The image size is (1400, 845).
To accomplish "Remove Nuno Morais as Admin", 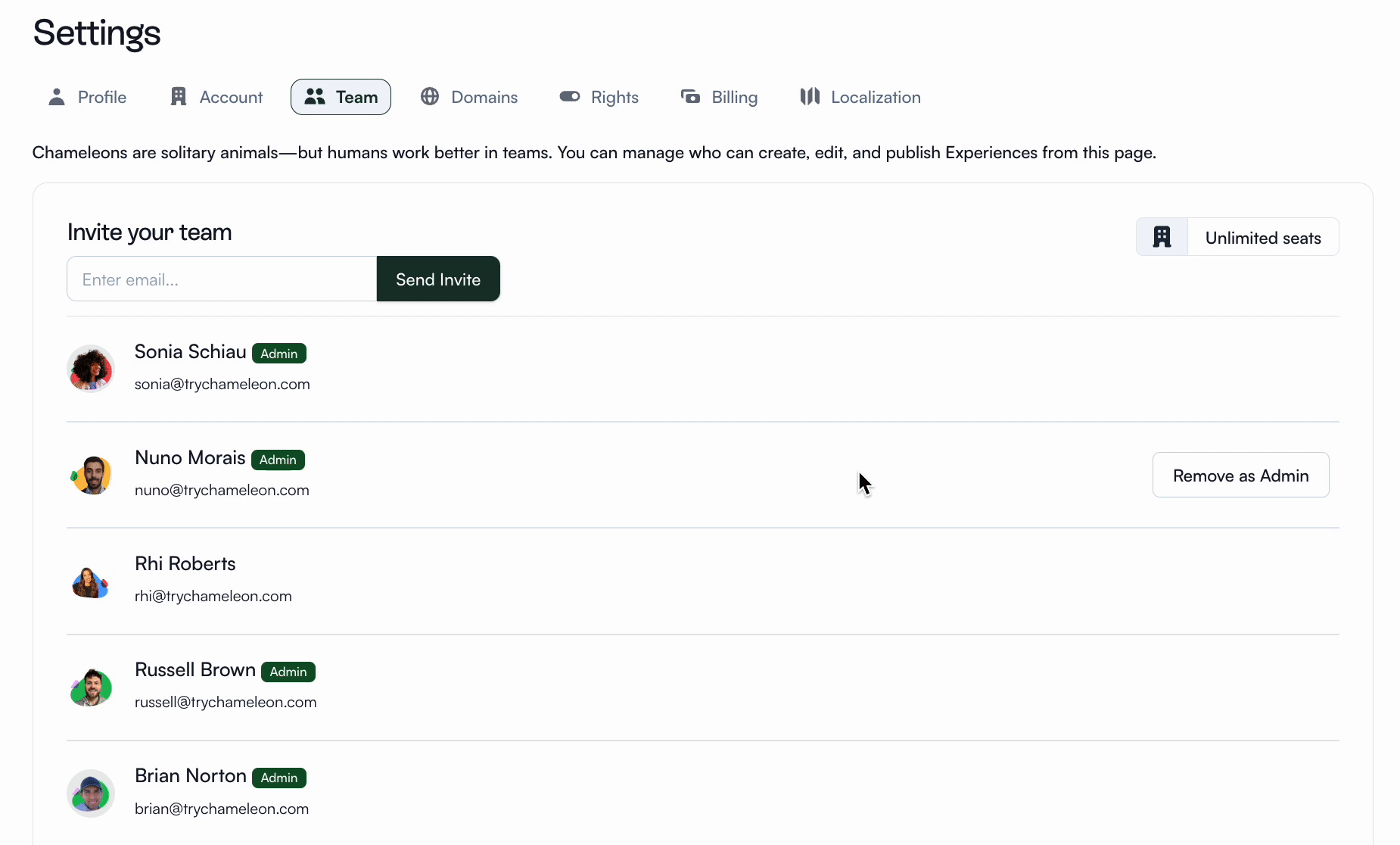I will 1240,475.
